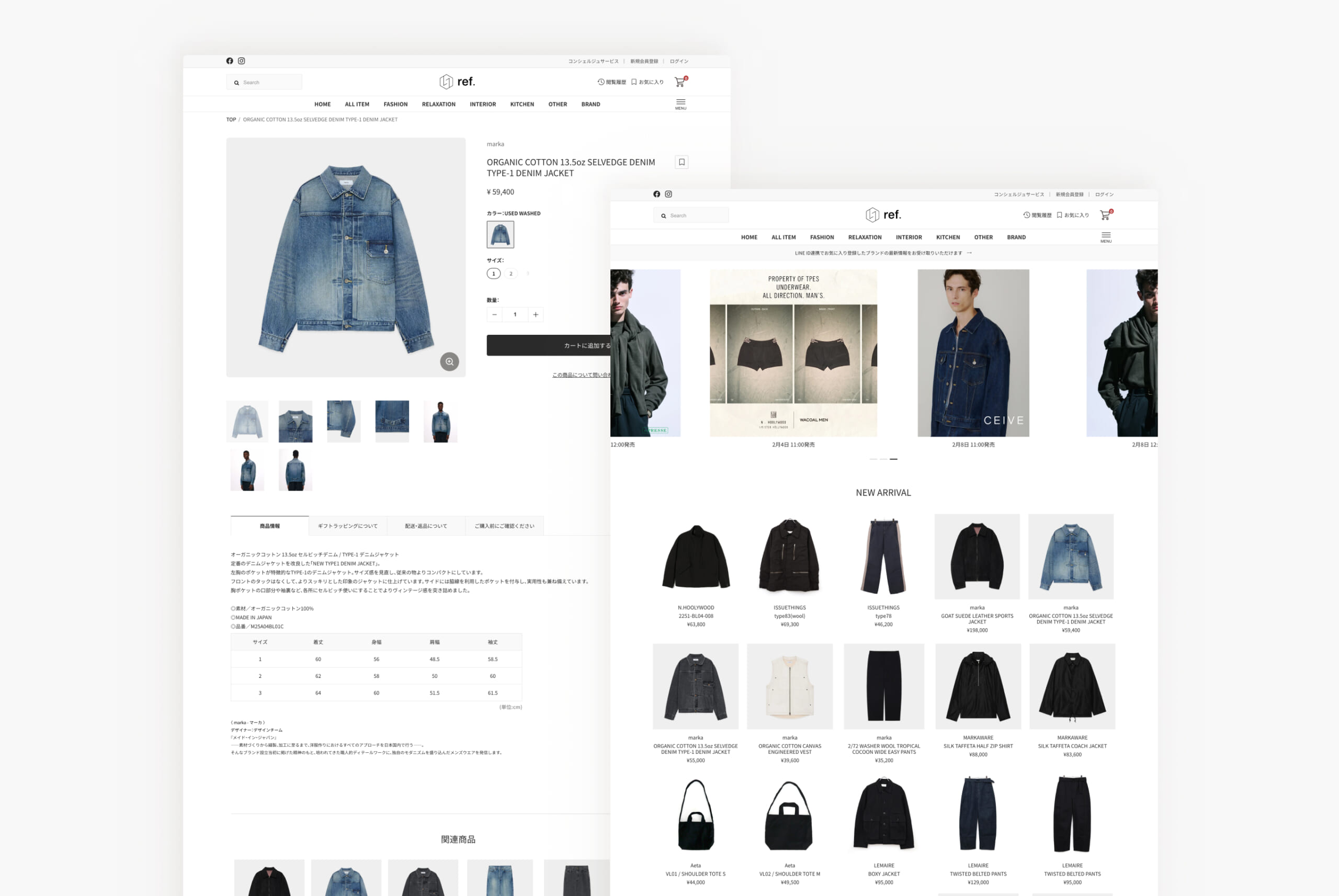Viewport: 1339px width, 896px height.
Task: Open ご購入前にご確認ください tab
Action: coord(504,526)
